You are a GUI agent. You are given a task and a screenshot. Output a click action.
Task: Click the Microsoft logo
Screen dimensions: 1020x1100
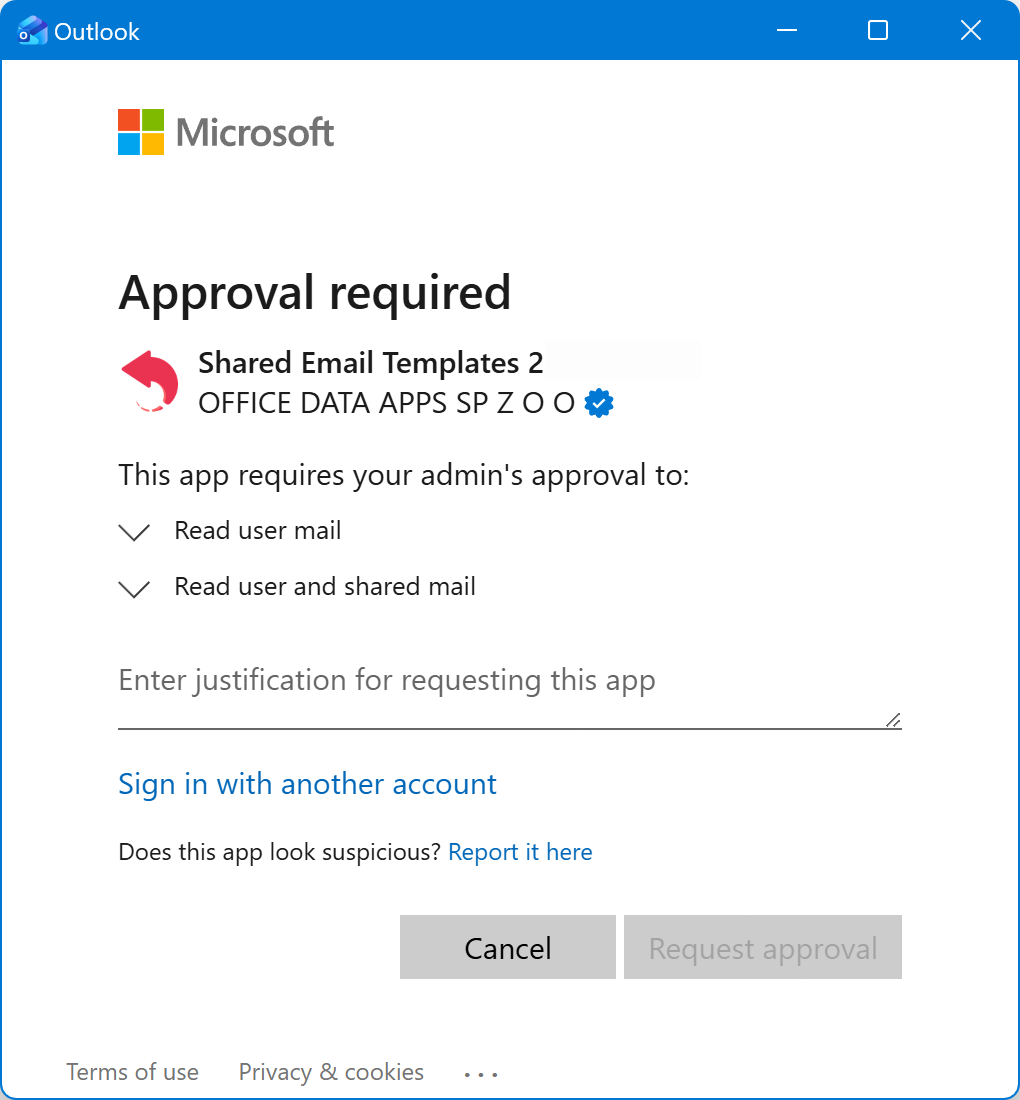pyautogui.click(x=225, y=131)
